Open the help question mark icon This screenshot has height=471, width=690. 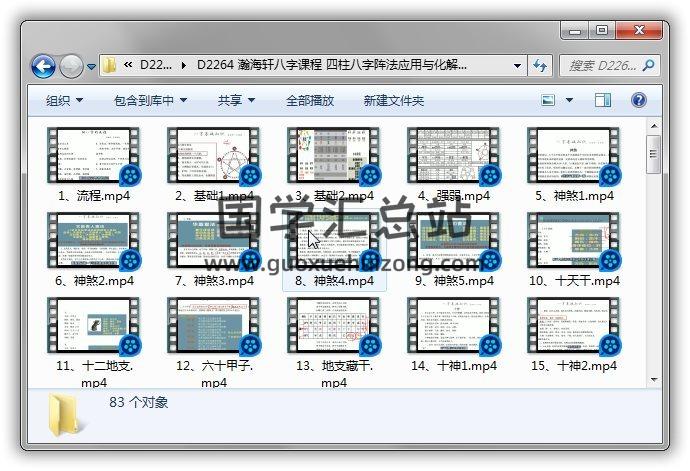[639, 100]
